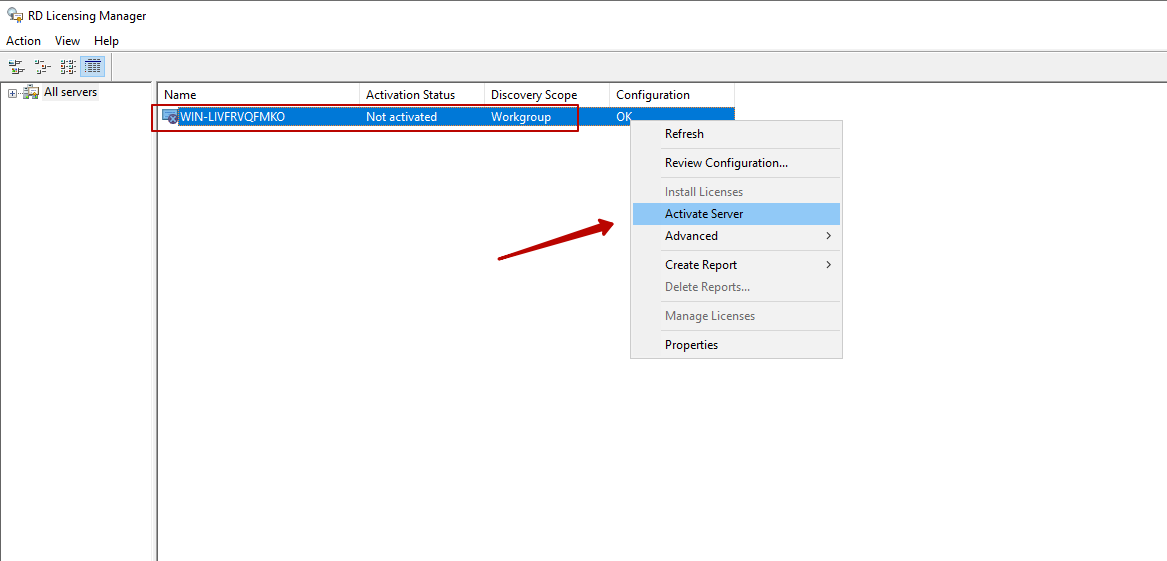Choose Review Configuration from context menu
The height and width of the screenshot is (561, 1167).
tap(726, 163)
